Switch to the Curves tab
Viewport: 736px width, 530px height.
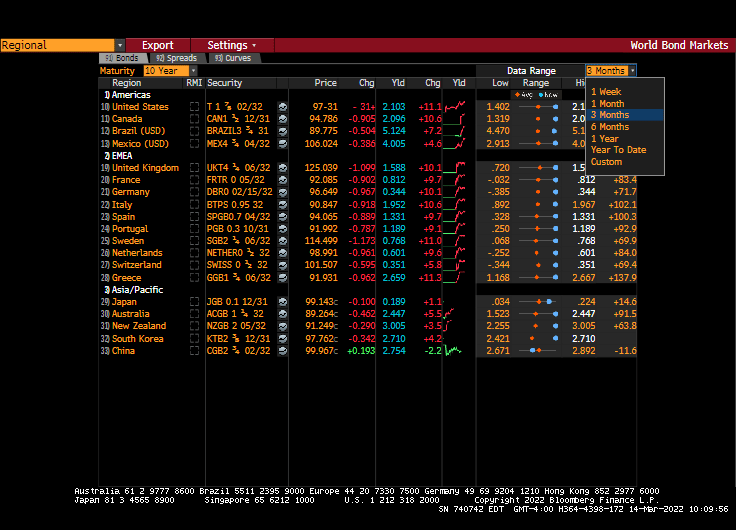pos(231,58)
